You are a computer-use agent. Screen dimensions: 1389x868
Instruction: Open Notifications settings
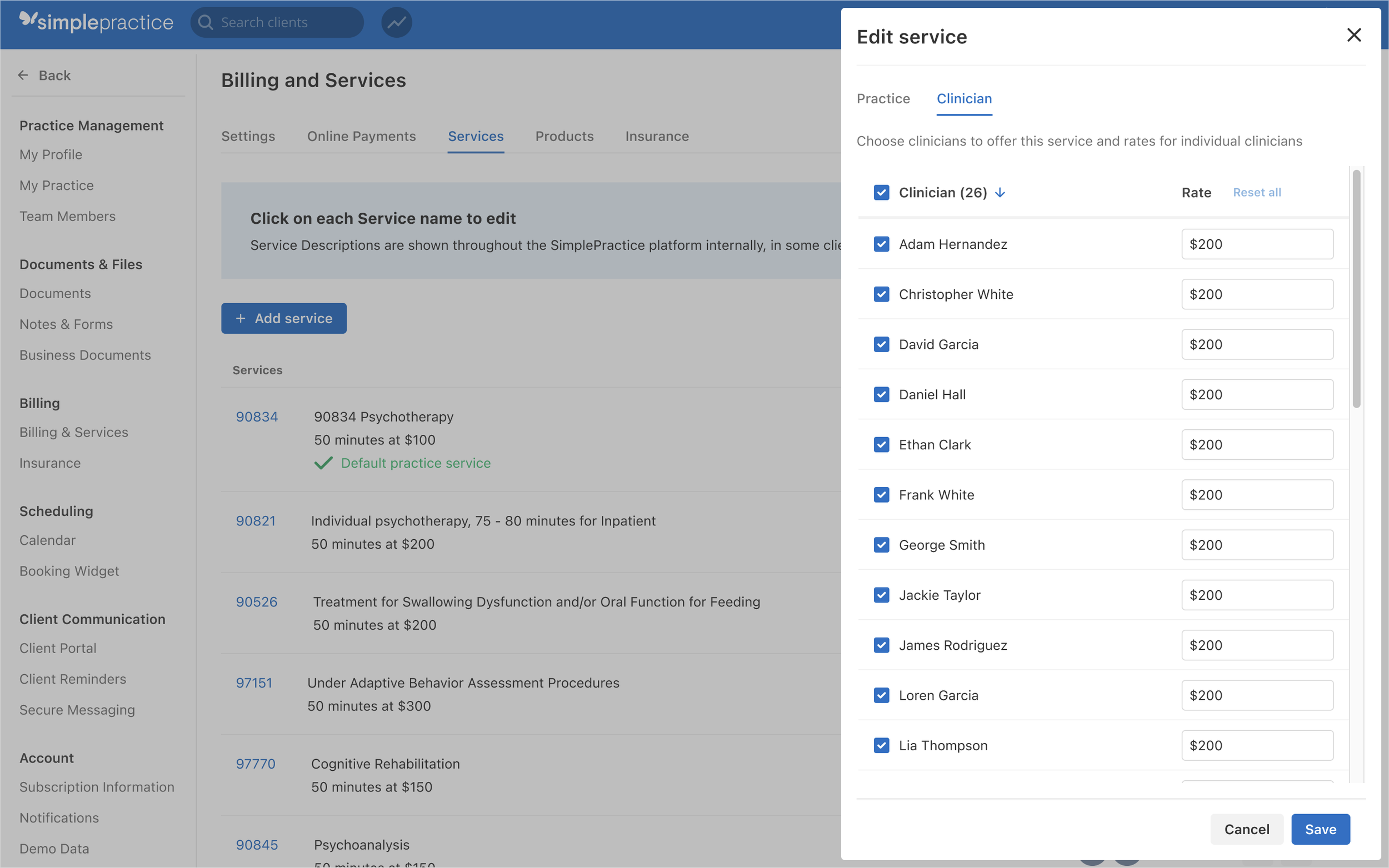tap(59, 818)
